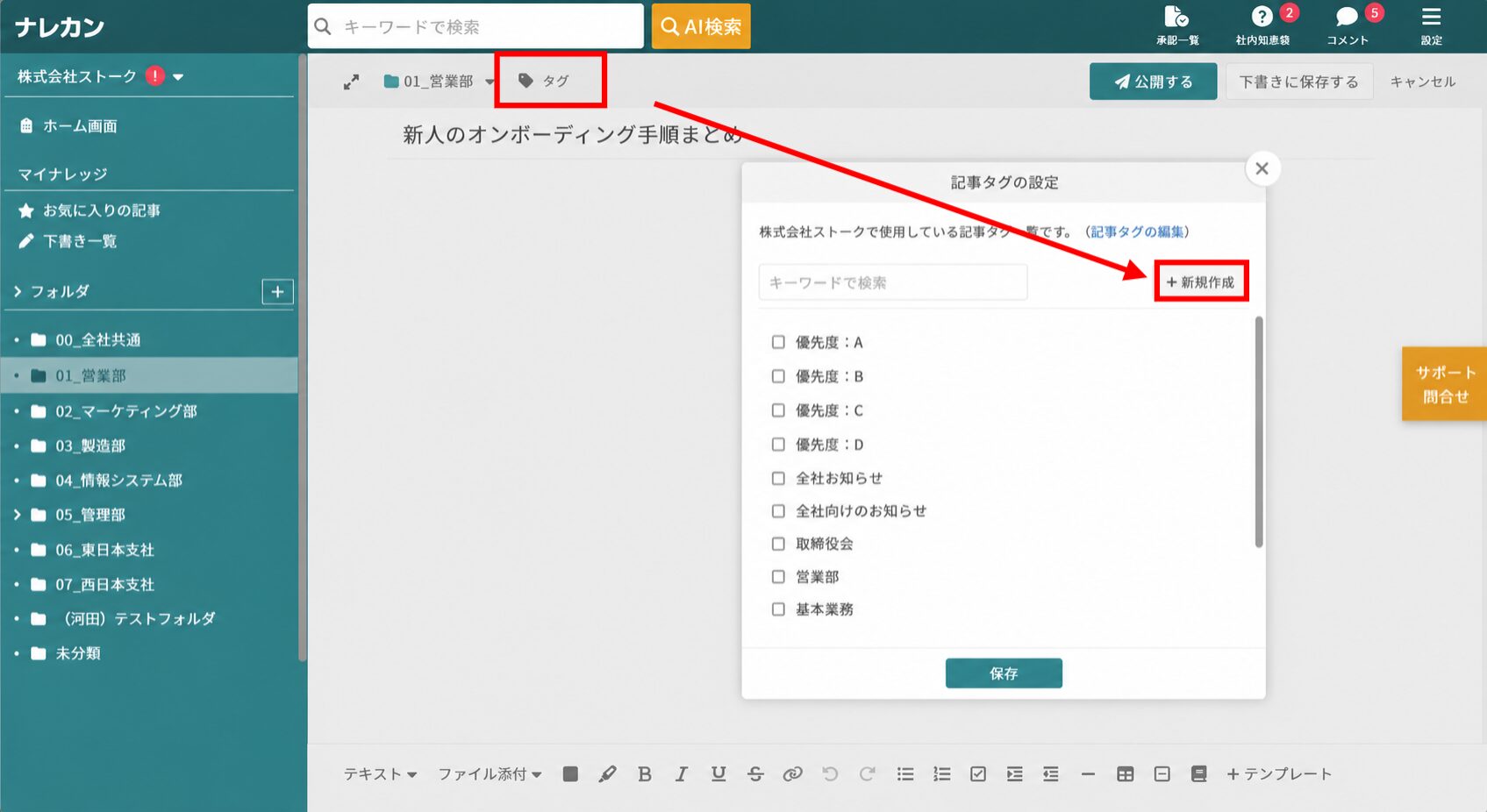Apply underline formatting in editor toolbar
Viewport: 1487px width, 812px height.
click(x=718, y=773)
